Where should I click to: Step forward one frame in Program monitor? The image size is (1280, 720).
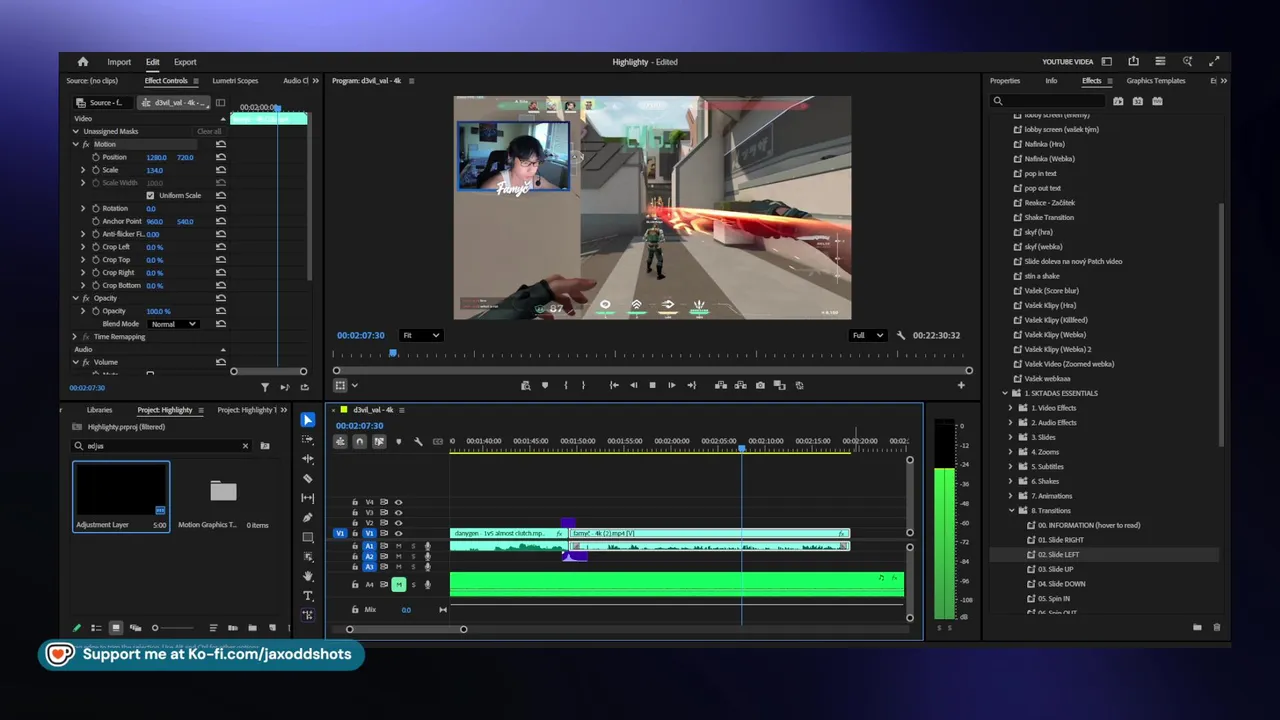click(x=671, y=385)
